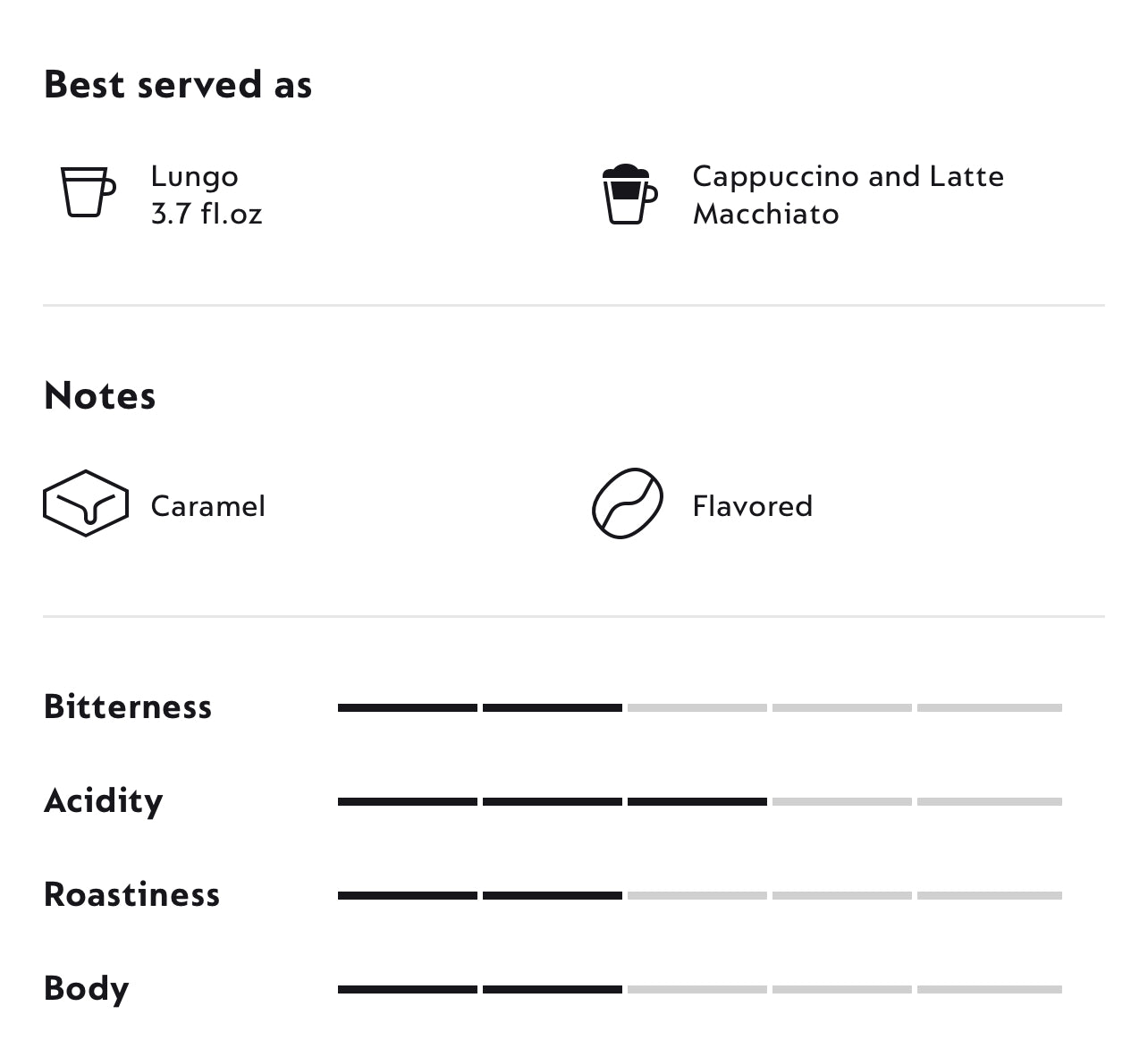Click the Flavored note label
This screenshot has height=1040, width=1148.
[752, 506]
